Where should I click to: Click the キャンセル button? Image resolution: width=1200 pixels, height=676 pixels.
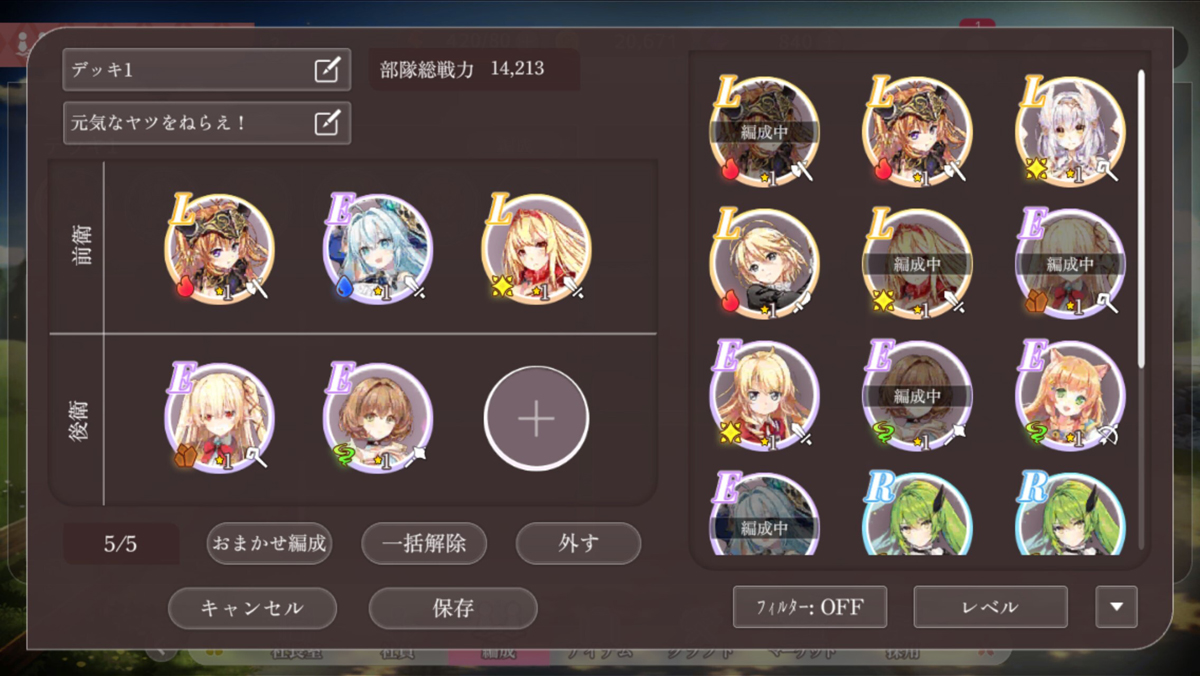[252, 608]
